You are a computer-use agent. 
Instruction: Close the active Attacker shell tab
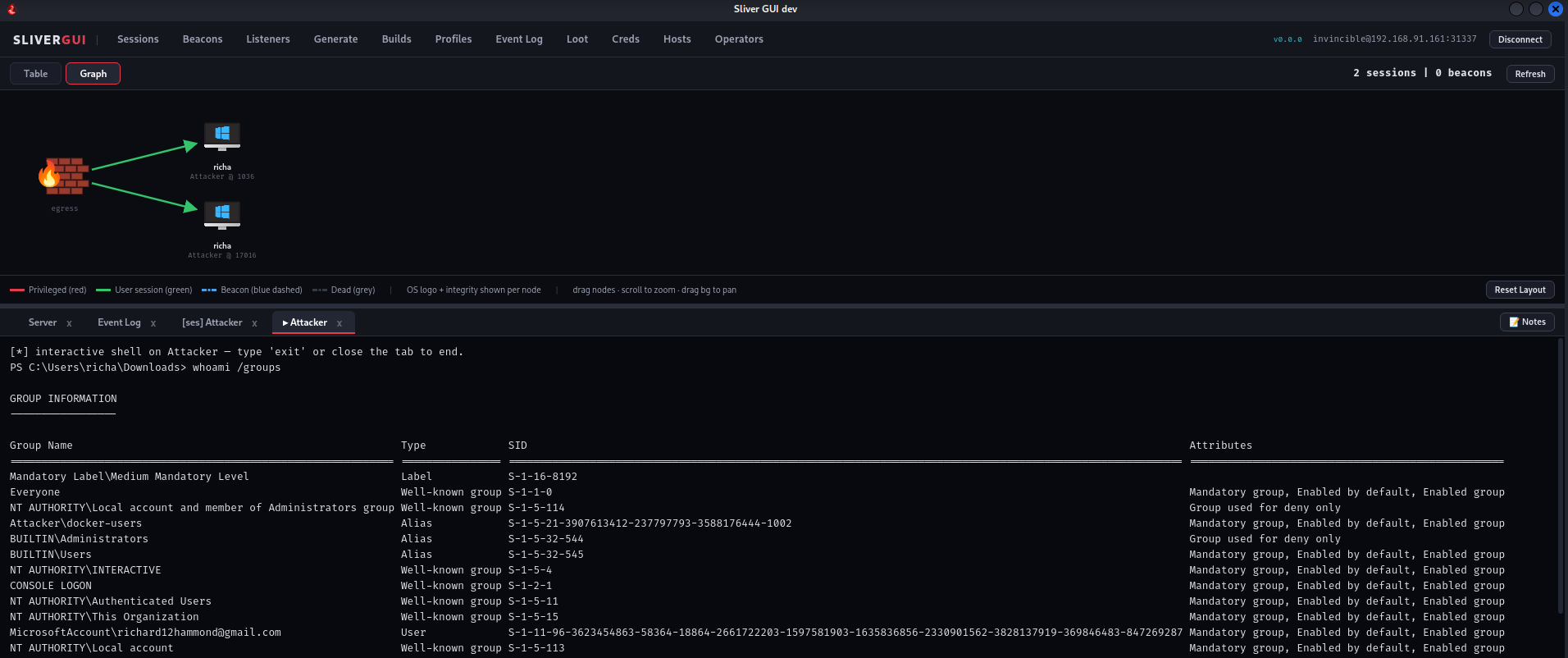(x=340, y=323)
